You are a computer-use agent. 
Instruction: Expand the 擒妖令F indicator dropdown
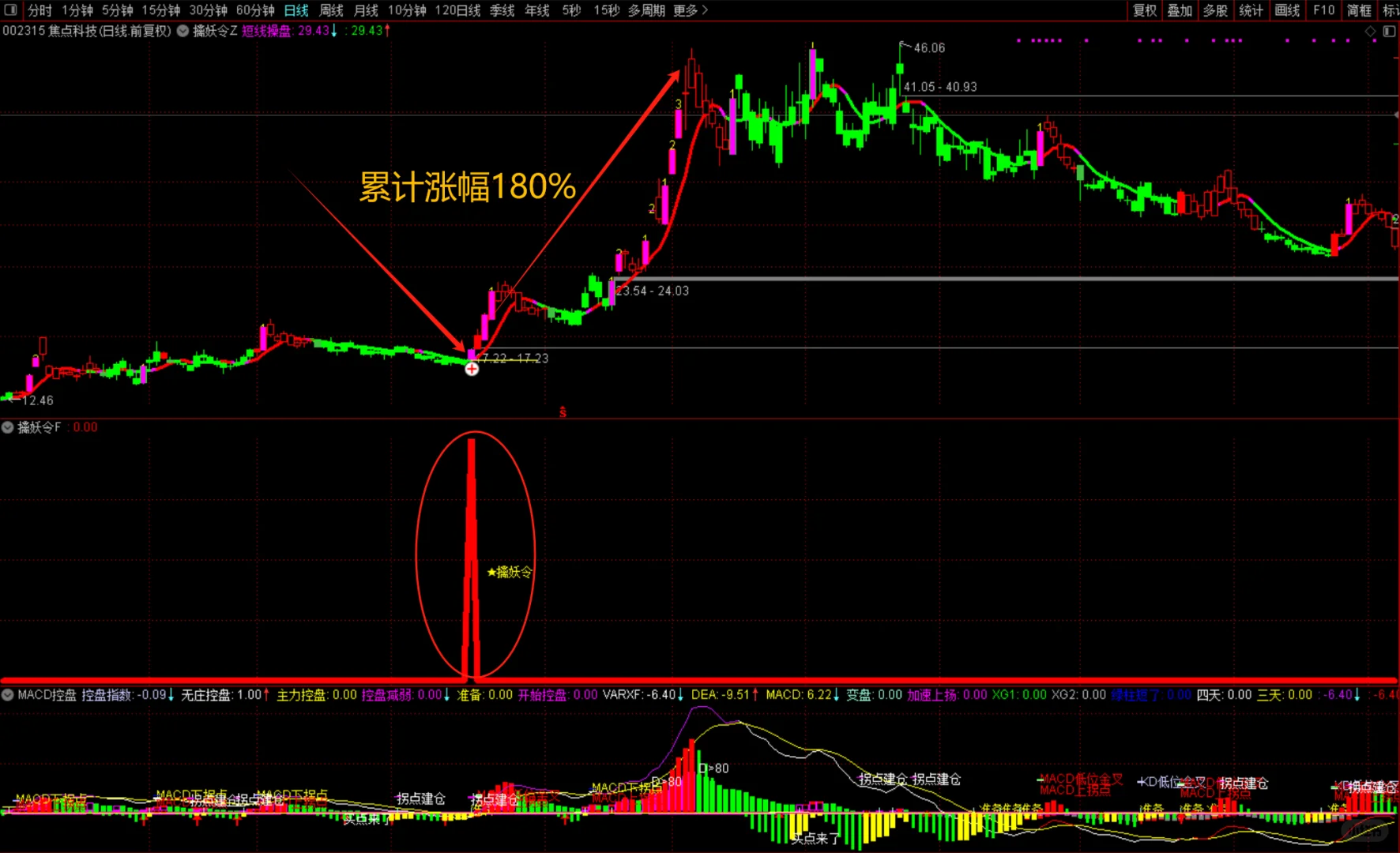click(8, 427)
